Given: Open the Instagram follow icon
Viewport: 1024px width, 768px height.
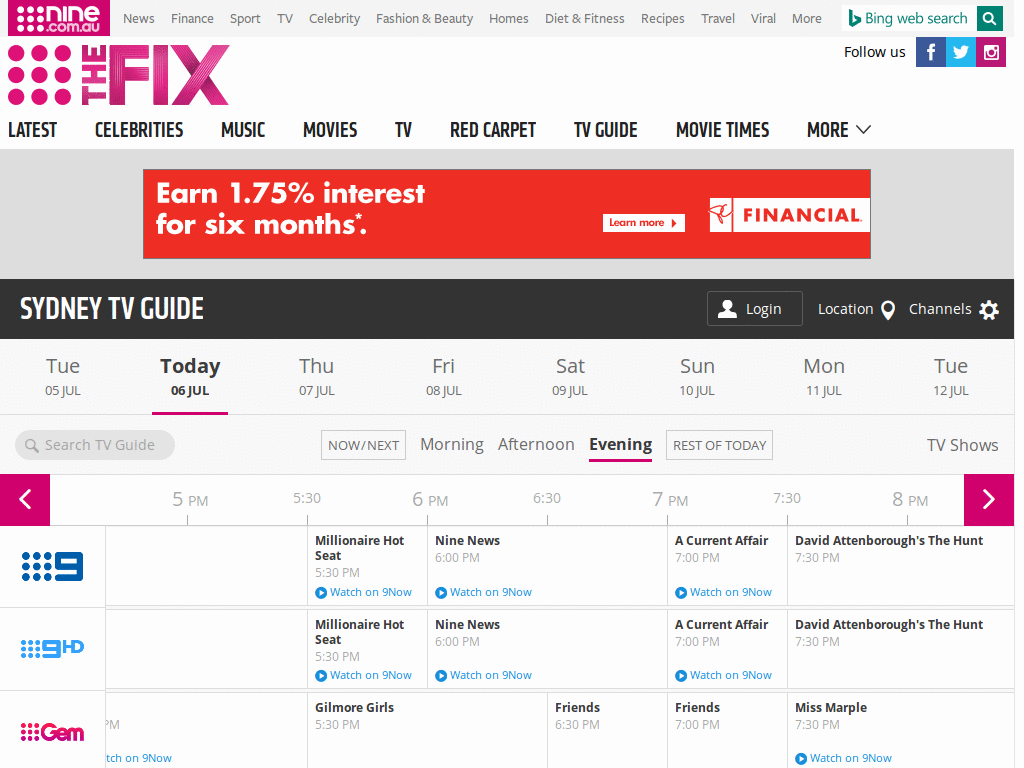Looking at the screenshot, I should 991,52.
